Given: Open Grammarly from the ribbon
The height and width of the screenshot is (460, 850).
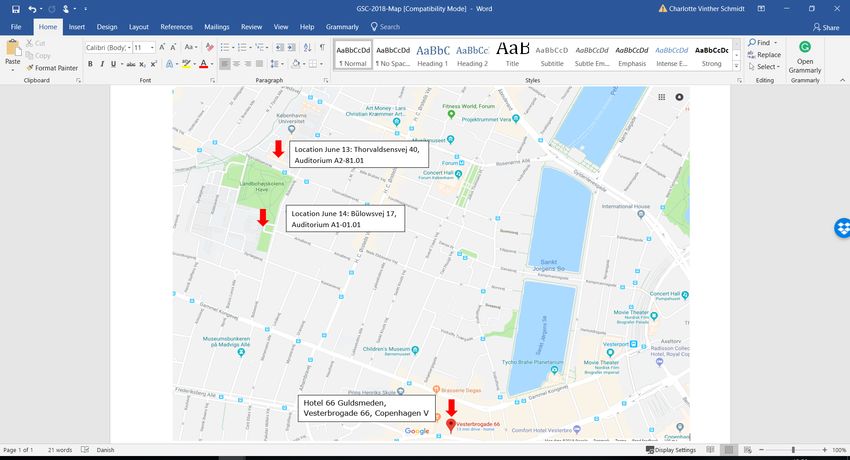Looking at the screenshot, I should tap(804, 57).
